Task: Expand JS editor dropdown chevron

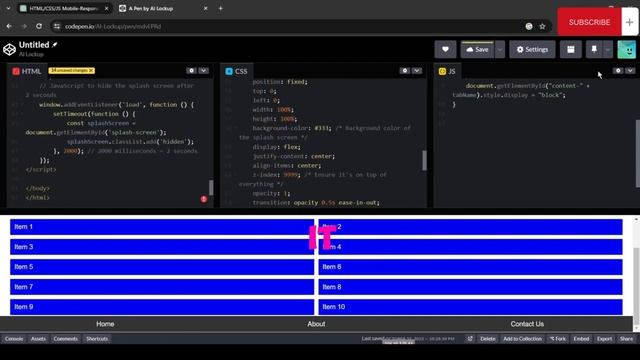Action: click(x=630, y=71)
